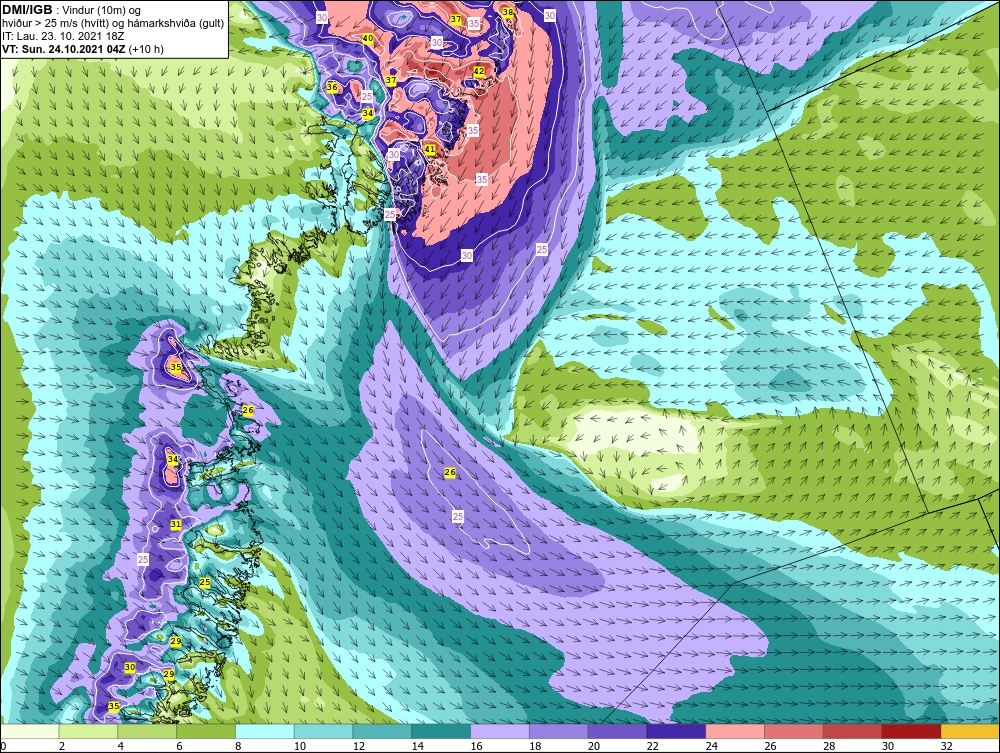Select the 'IT: Lau. 23. 10. 2021 18Z' line
This screenshot has height=753, width=1000.
[x=62, y=36]
